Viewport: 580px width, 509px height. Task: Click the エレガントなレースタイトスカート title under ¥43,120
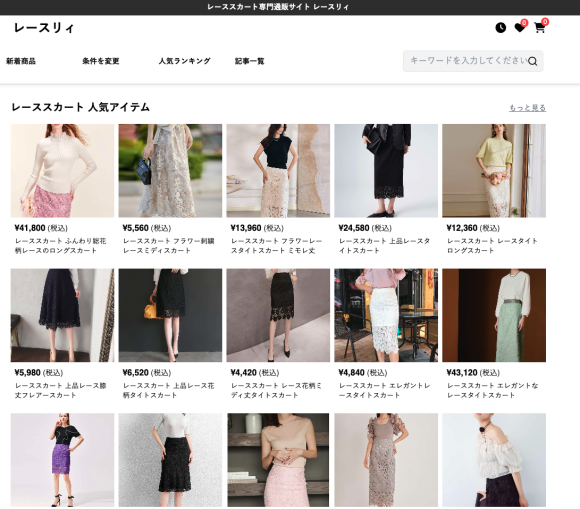(492, 390)
